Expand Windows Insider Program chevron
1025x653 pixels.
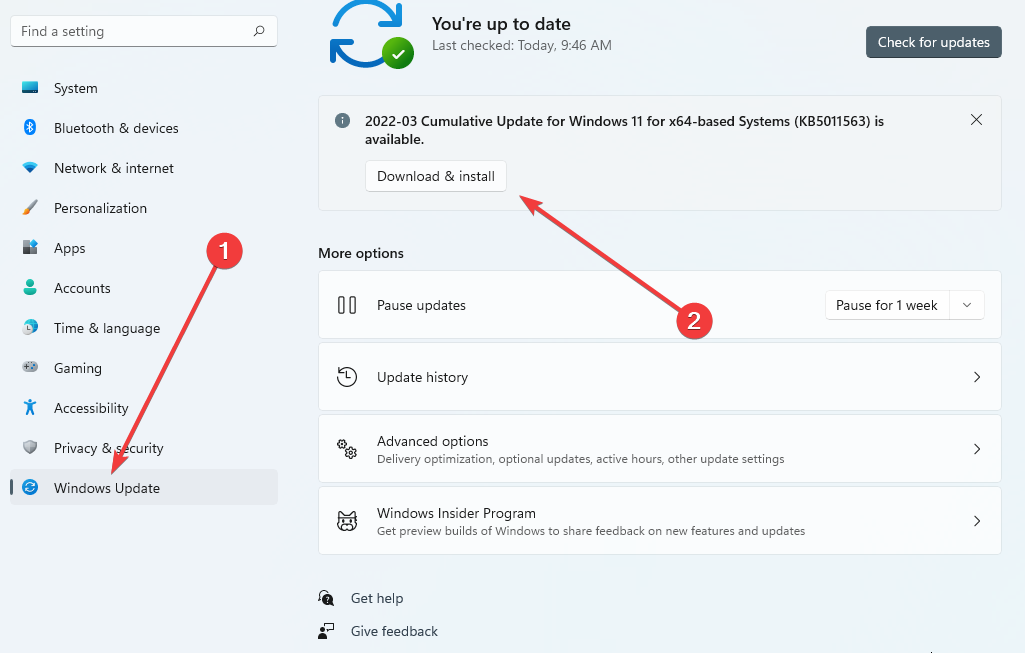coord(977,521)
